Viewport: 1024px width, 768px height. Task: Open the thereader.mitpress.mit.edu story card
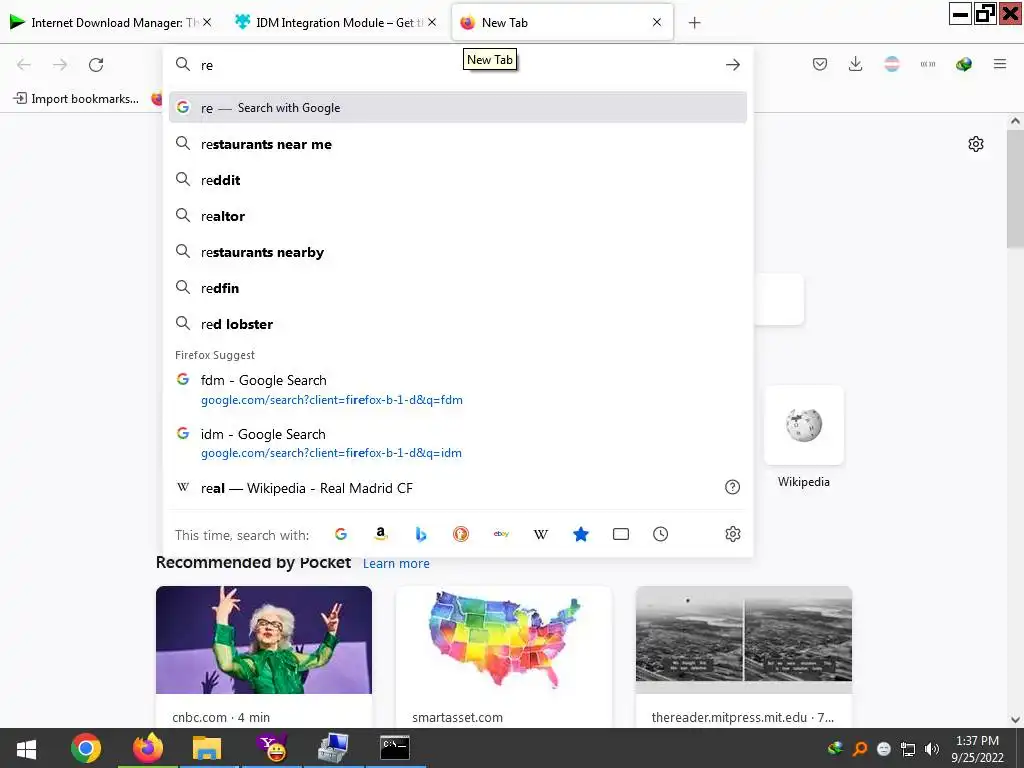pos(744,656)
